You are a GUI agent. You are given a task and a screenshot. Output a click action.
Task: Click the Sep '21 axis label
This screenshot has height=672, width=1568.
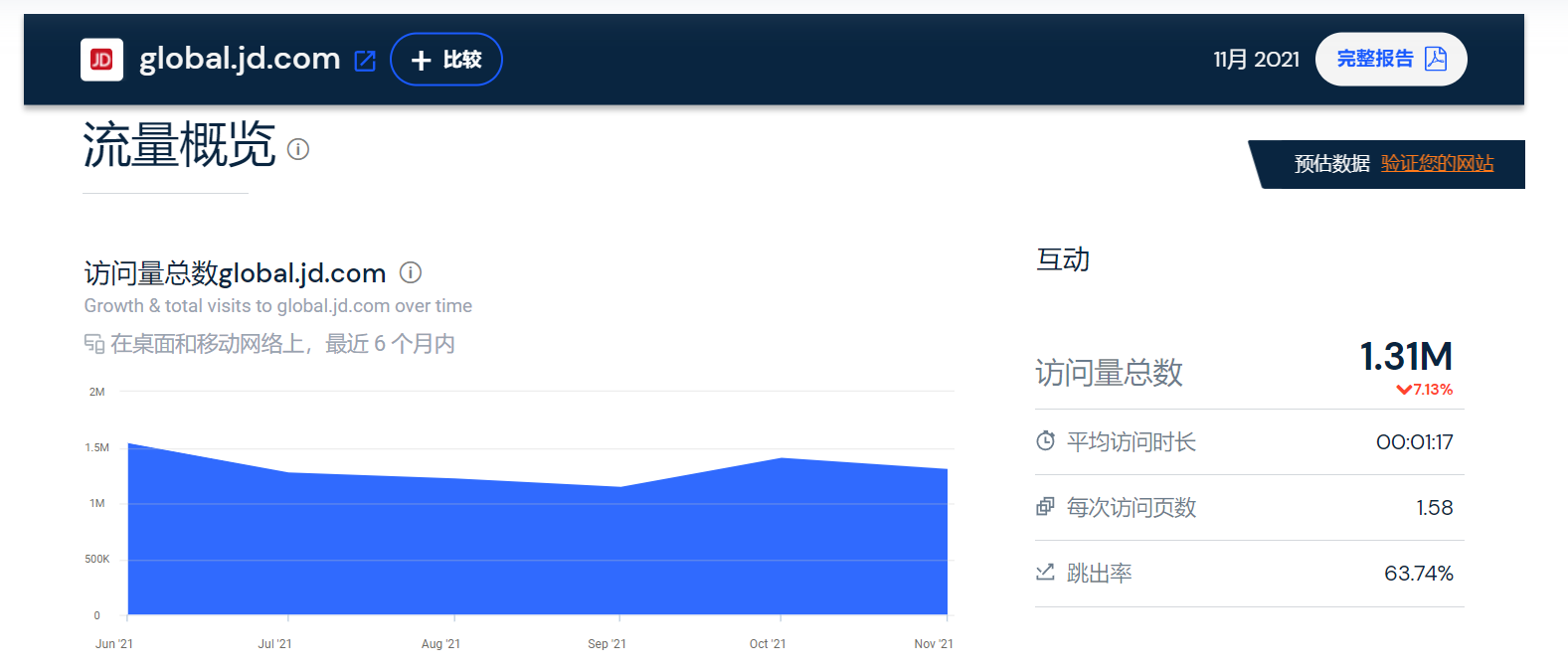pyautogui.click(x=607, y=644)
